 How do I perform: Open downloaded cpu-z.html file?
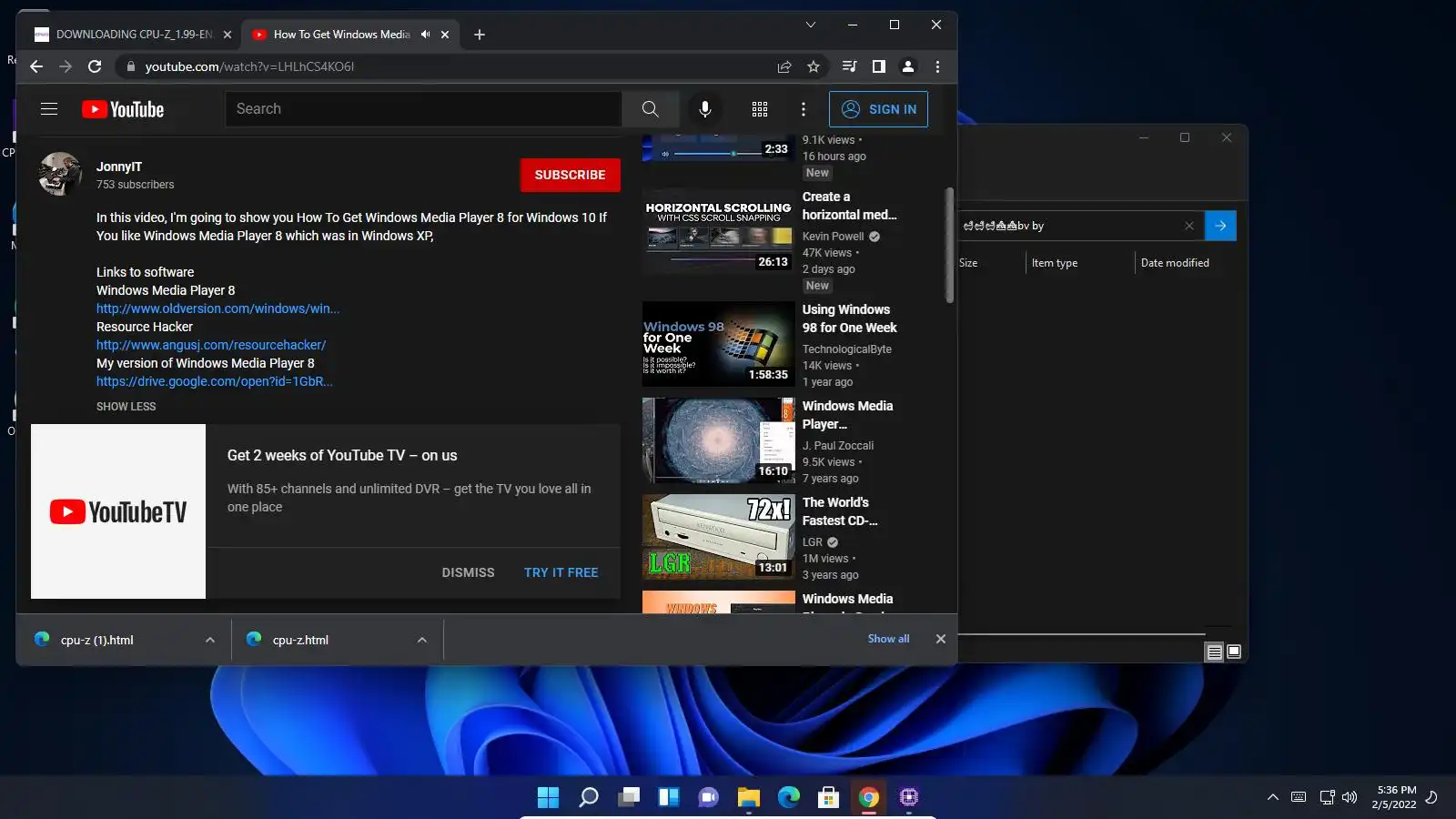coord(300,640)
